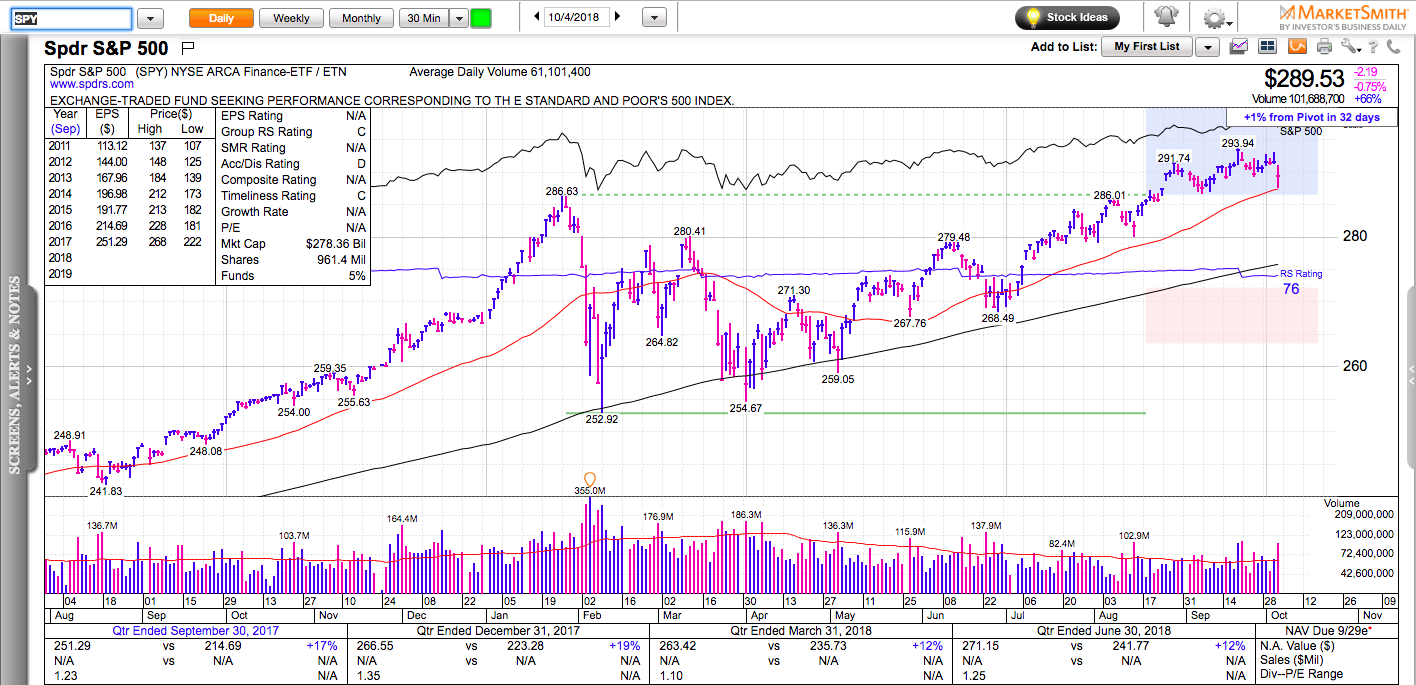Click the $289.53 current price
Viewport: 1416px width, 685px height.
(1304, 78)
